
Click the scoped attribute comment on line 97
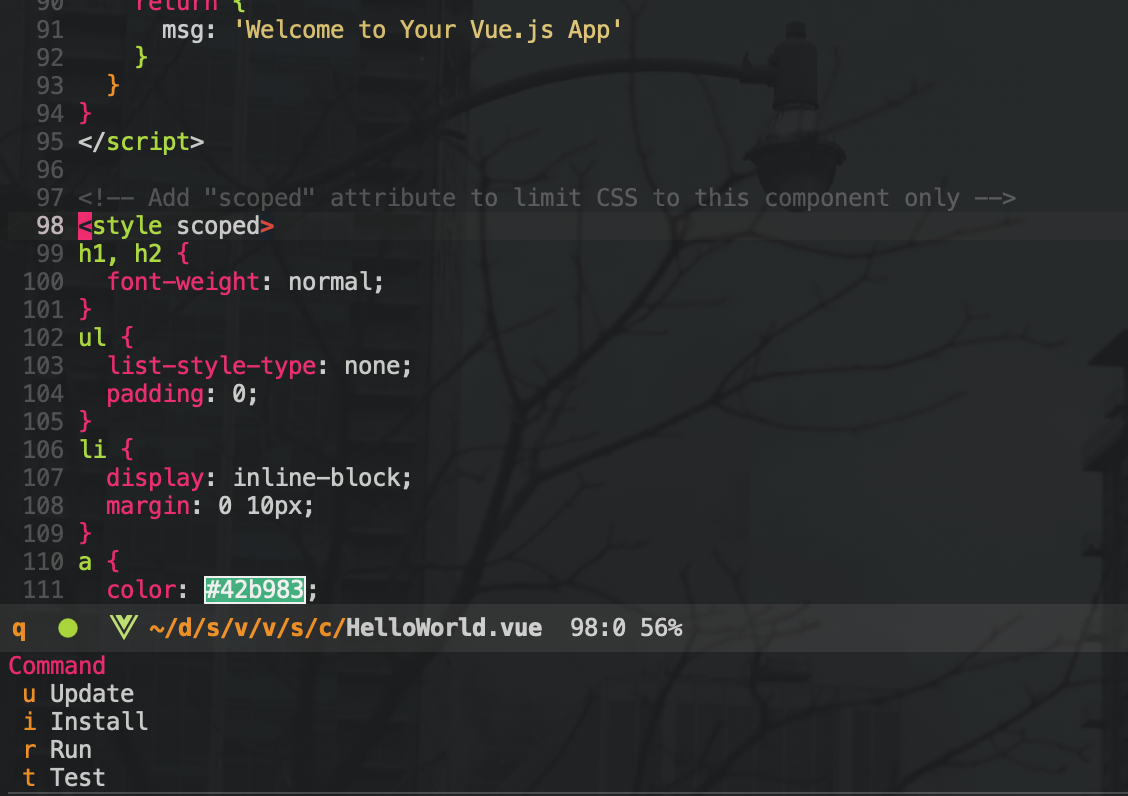pos(547,198)
